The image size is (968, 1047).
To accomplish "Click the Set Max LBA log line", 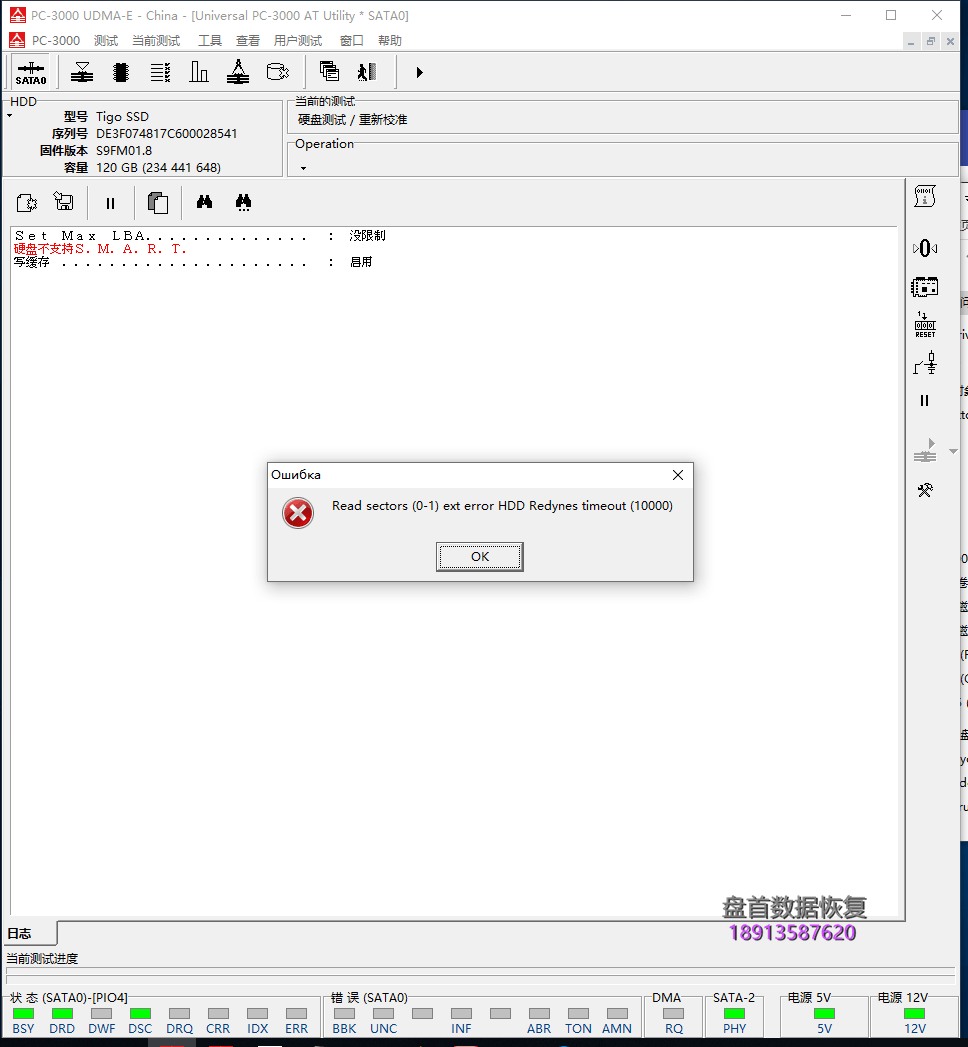I will click(x=200, y=236).
